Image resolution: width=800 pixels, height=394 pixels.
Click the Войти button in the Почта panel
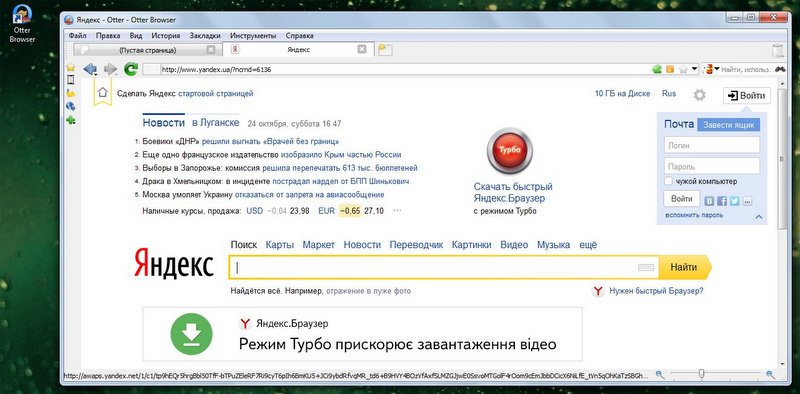click(x=682, y=199)
